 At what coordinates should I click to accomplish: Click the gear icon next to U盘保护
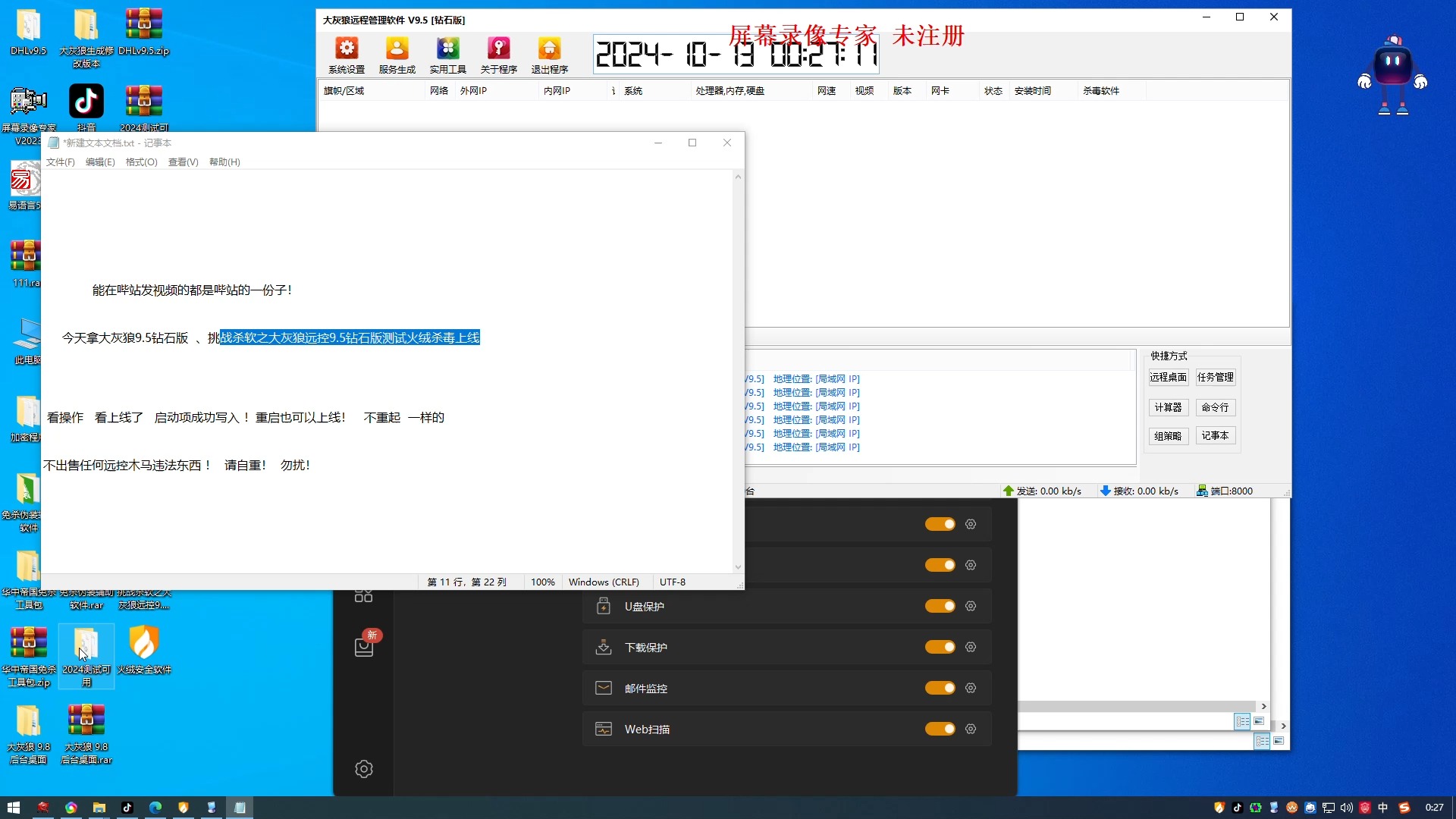coord(971,606)
